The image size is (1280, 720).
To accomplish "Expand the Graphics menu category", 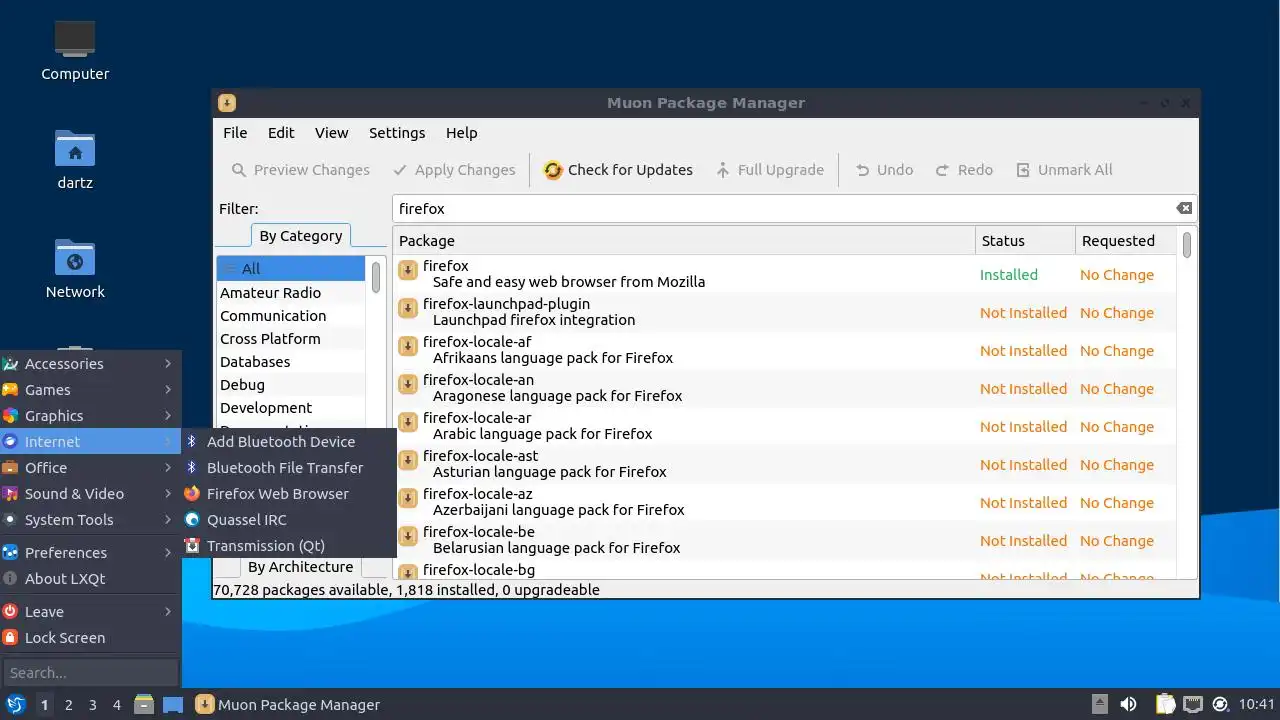I will [90, 416].
